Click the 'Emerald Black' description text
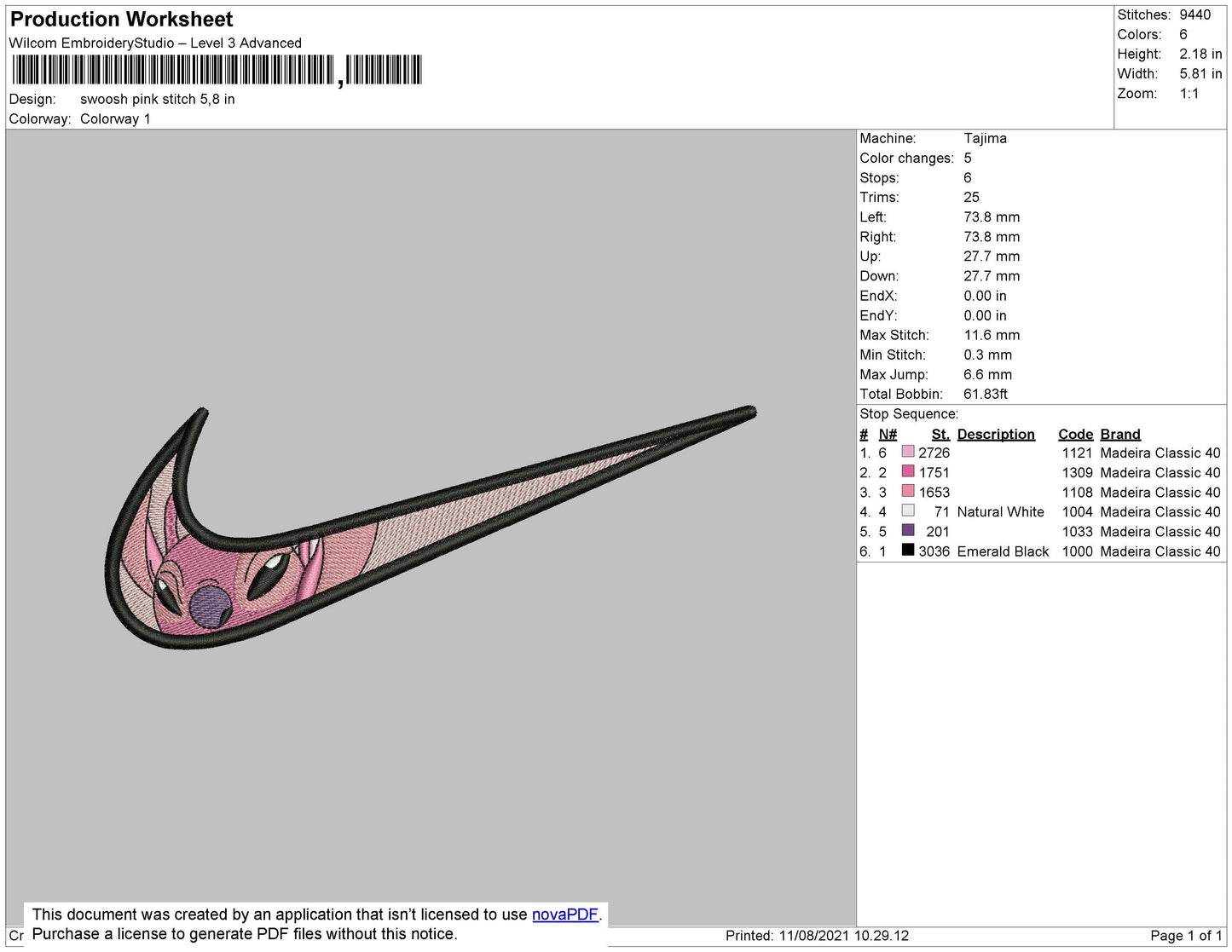Viewport: 1232px width, 952px height. click(x=1003, y=551)
